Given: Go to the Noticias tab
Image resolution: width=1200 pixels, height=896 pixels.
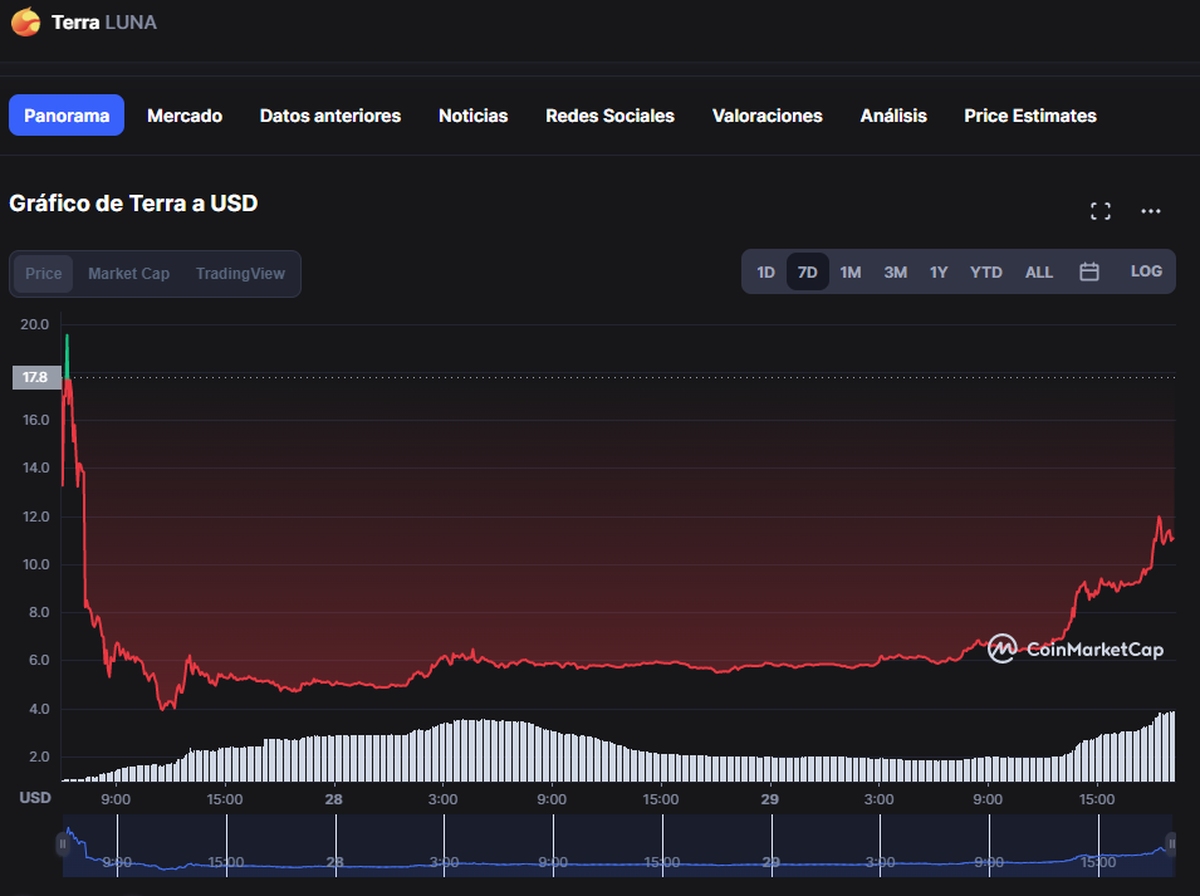Looking at the screenshot, I should point(473,116).
